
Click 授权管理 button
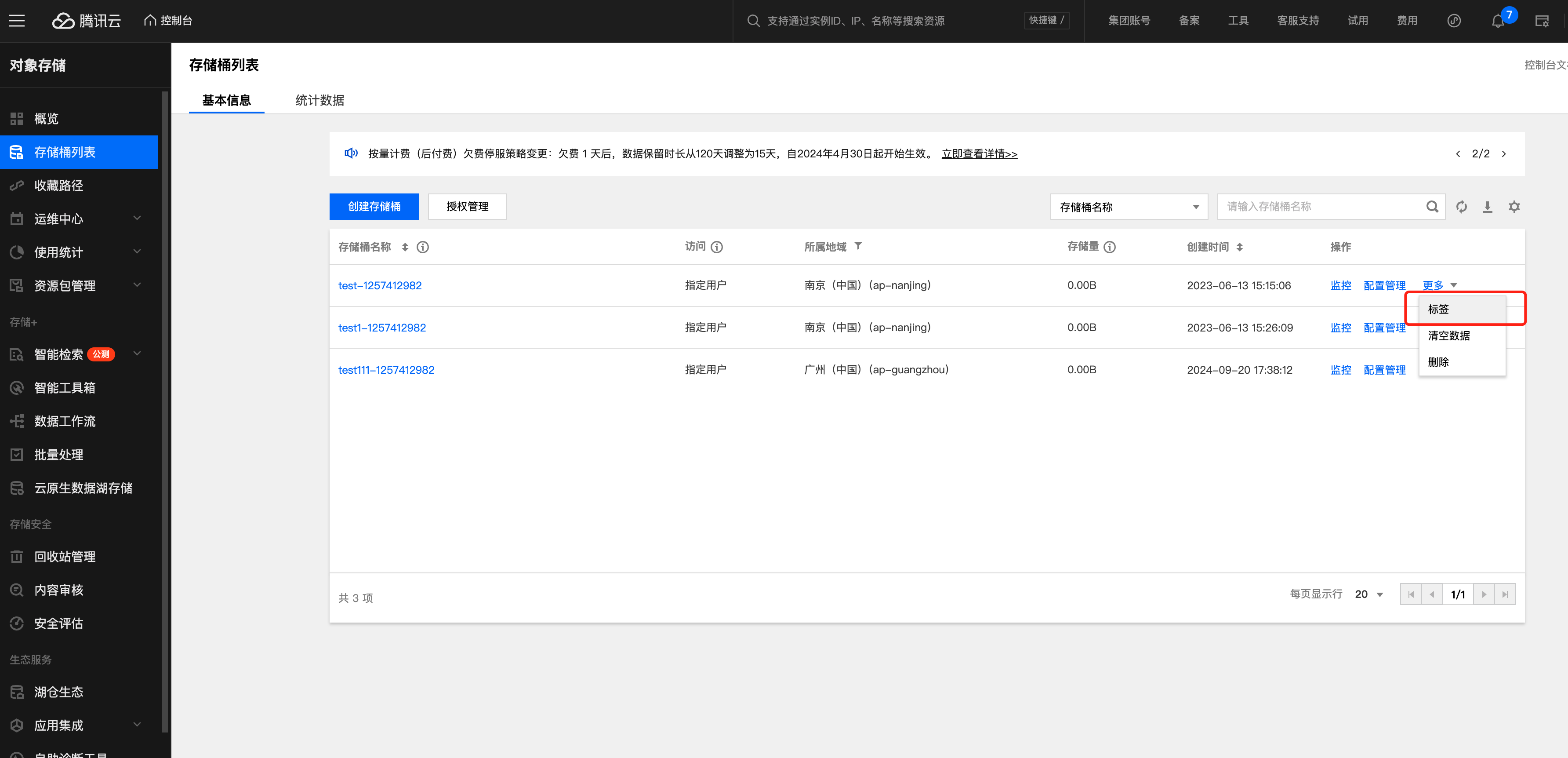(x=467, y=207)
